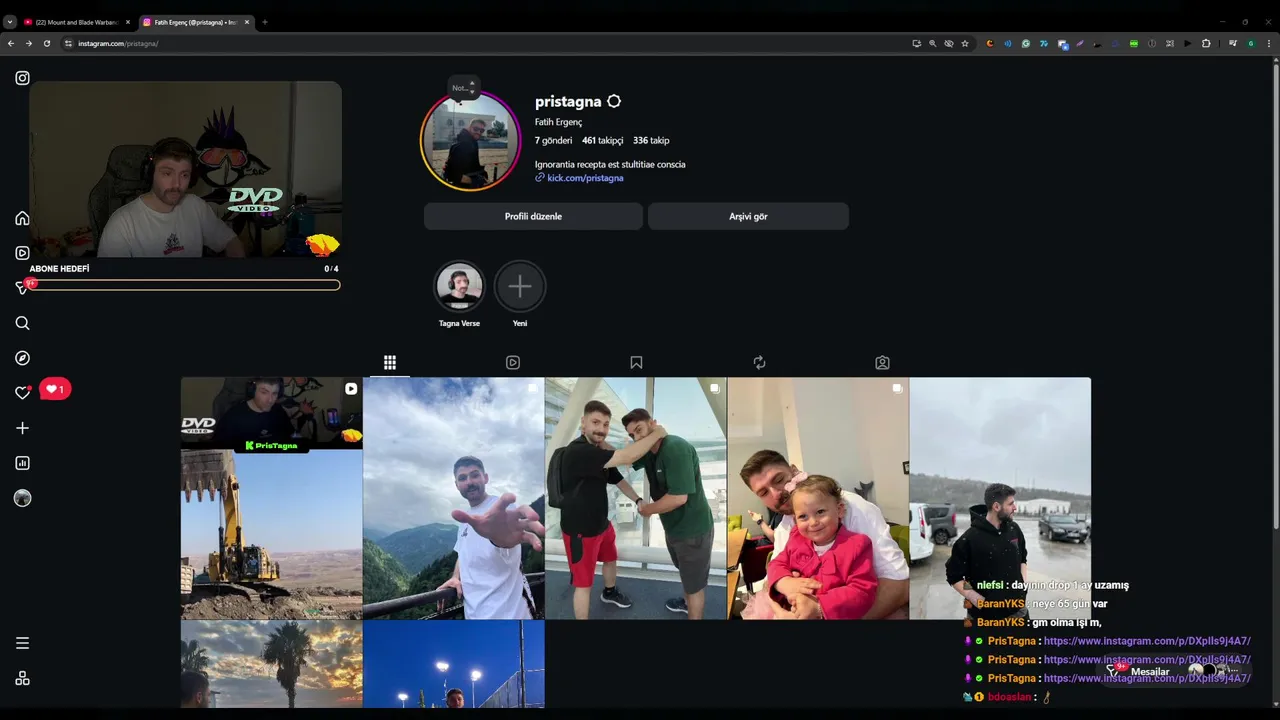
Task: Close the Mount and Blade Warband tab
Action: (x=128, y=22)
